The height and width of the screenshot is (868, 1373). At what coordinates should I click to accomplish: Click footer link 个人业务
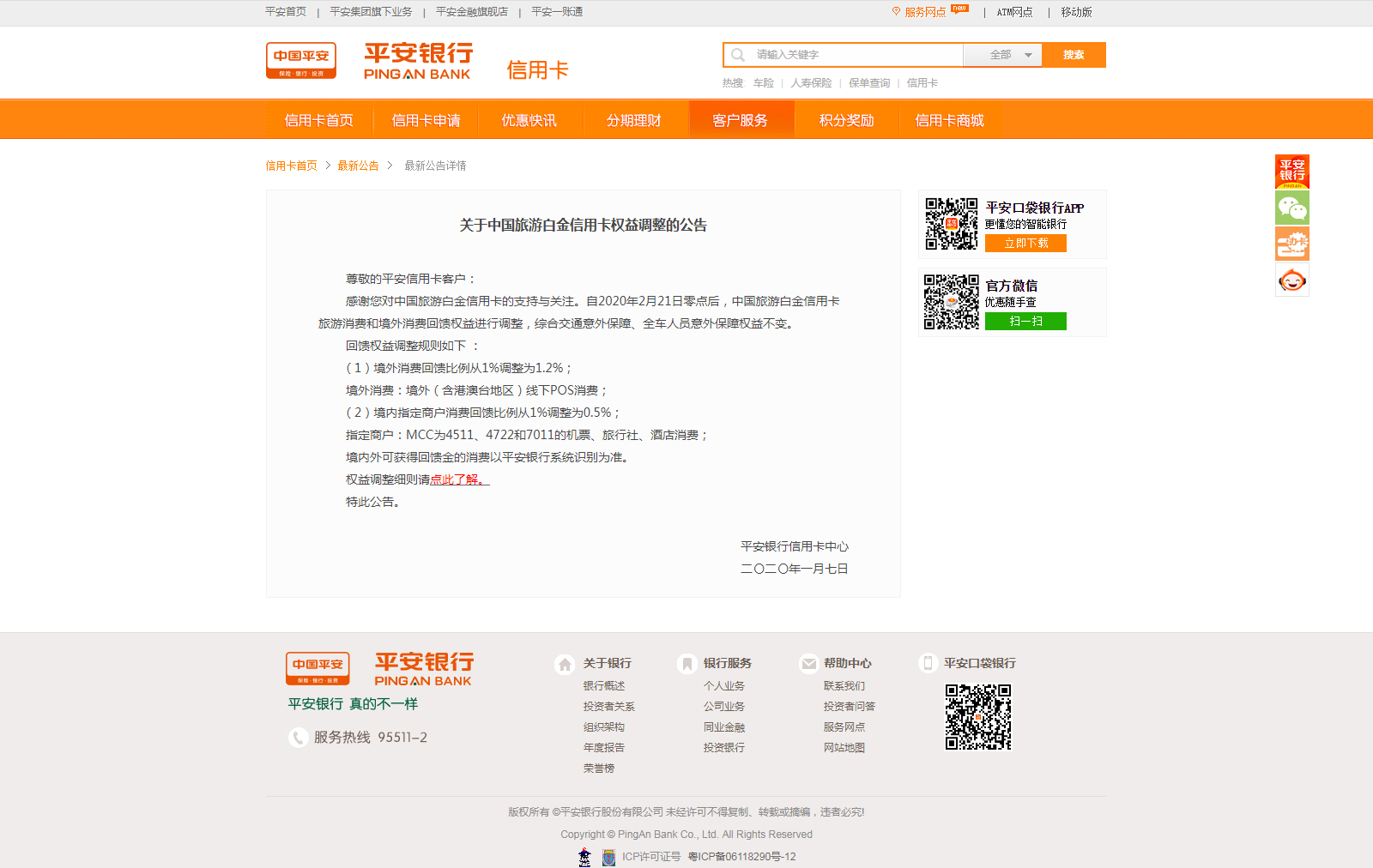pyautogui.click(x=724, y=686)
